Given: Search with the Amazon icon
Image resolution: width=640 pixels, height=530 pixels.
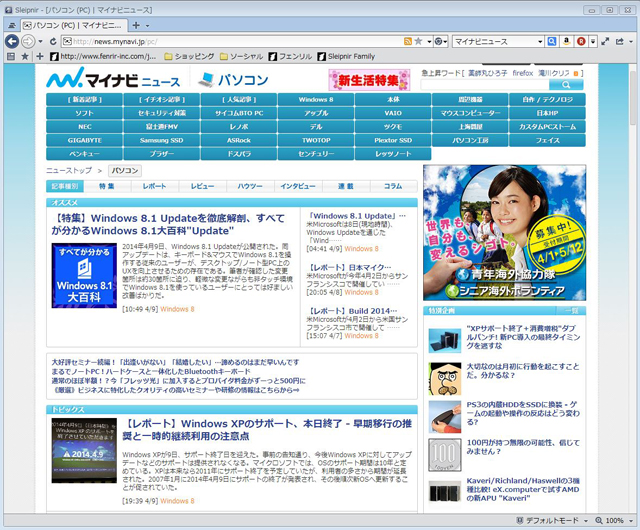Looking at the screenshot, I should [566, 41].
